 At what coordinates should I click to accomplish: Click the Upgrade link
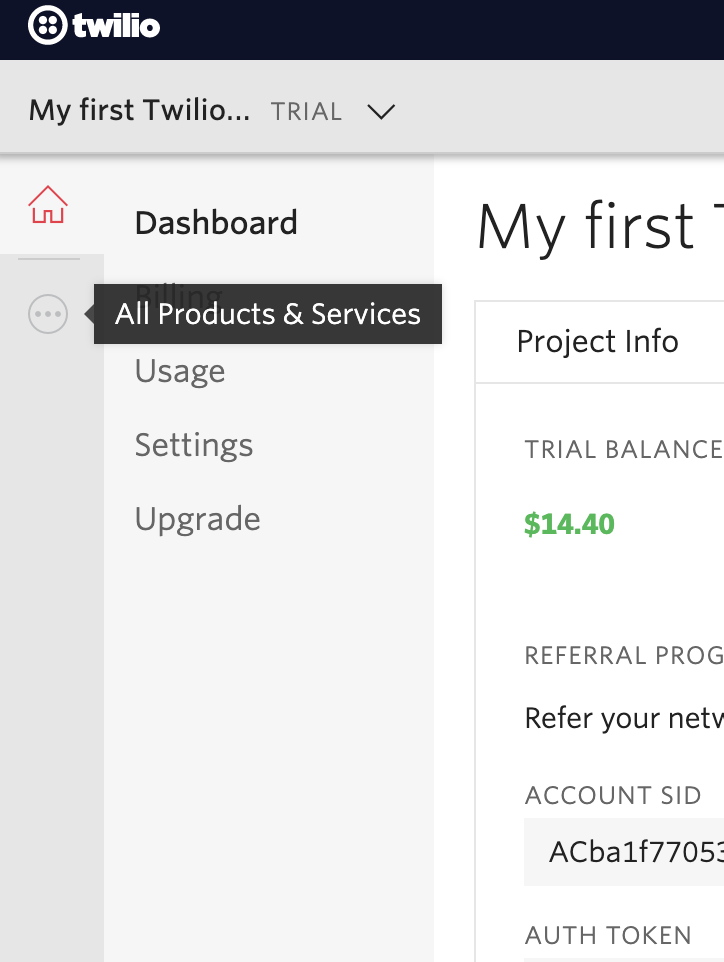click(198, 519)
